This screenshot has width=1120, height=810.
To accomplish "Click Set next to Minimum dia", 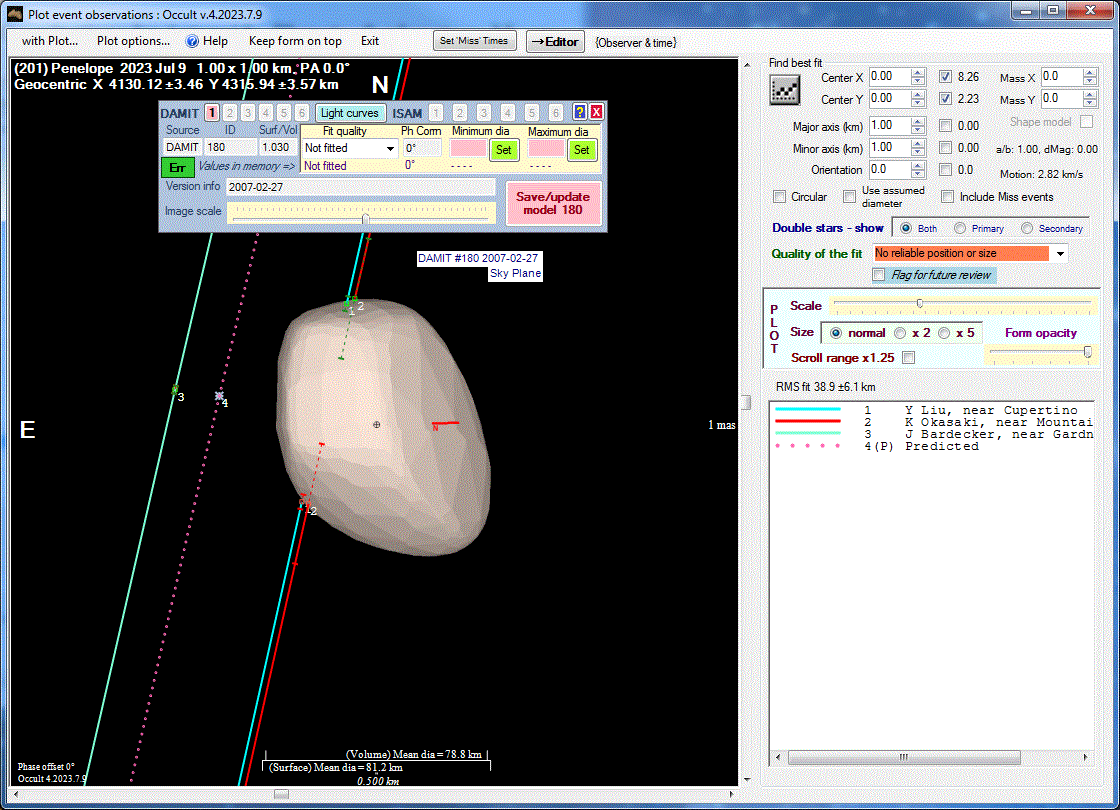I will (x=504, y=150).
